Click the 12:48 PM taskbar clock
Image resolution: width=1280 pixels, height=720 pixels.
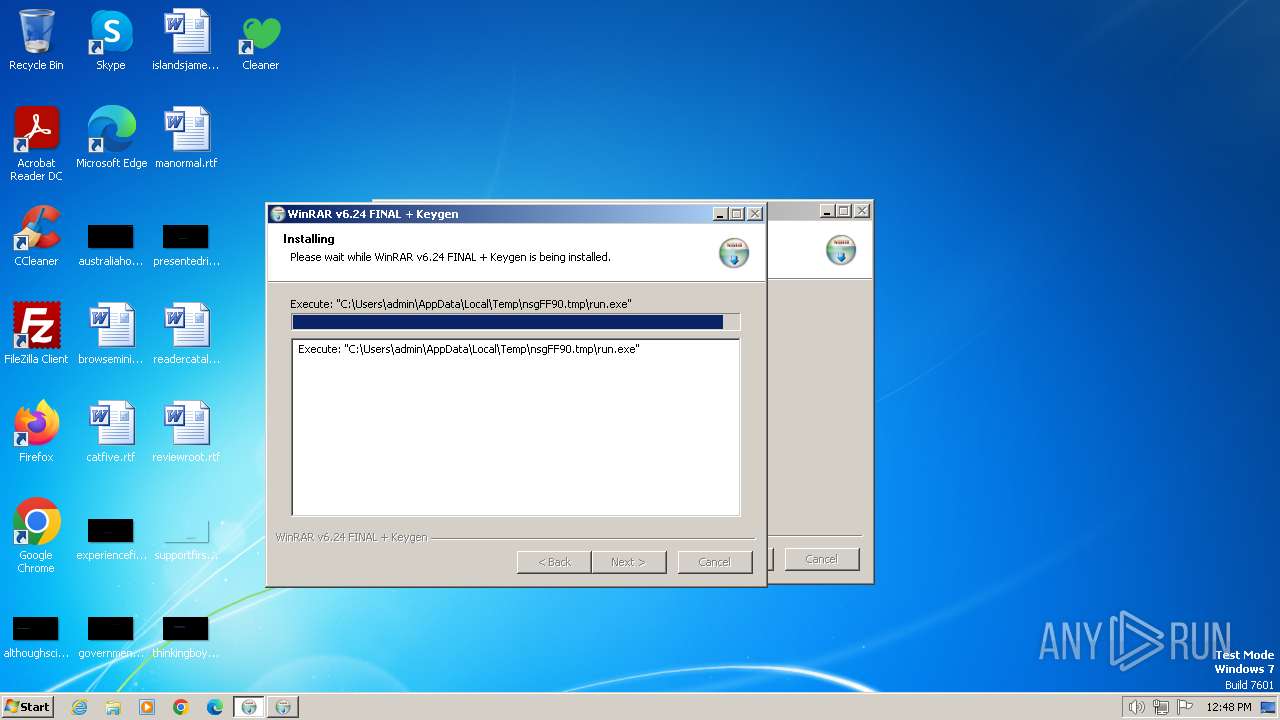pyautogui.click(x=1229, y=707)
